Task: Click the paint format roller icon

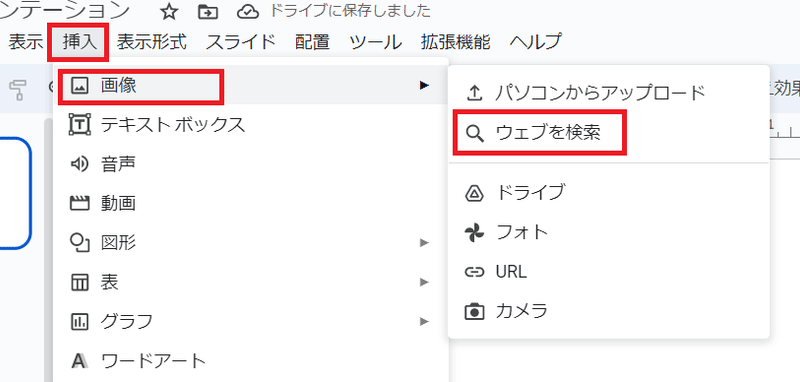Action: tap(18, 89)
